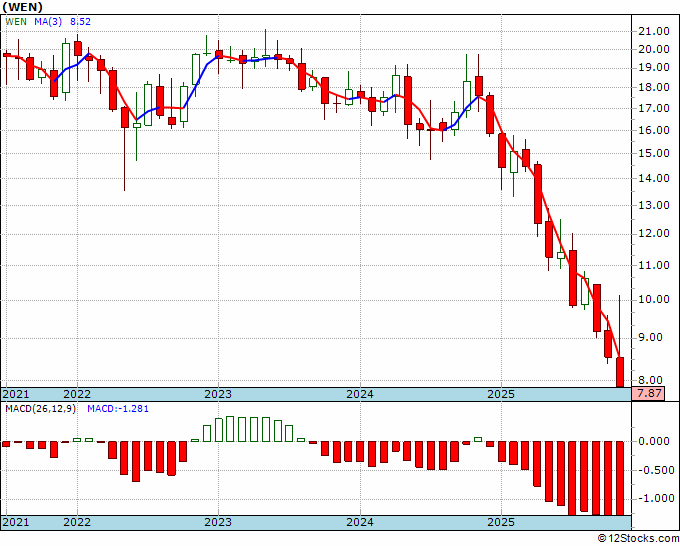This screenshot has width=680, height=546.
Task: Click the 0.000 MACD axis label
Action: [x=654, y=441]
